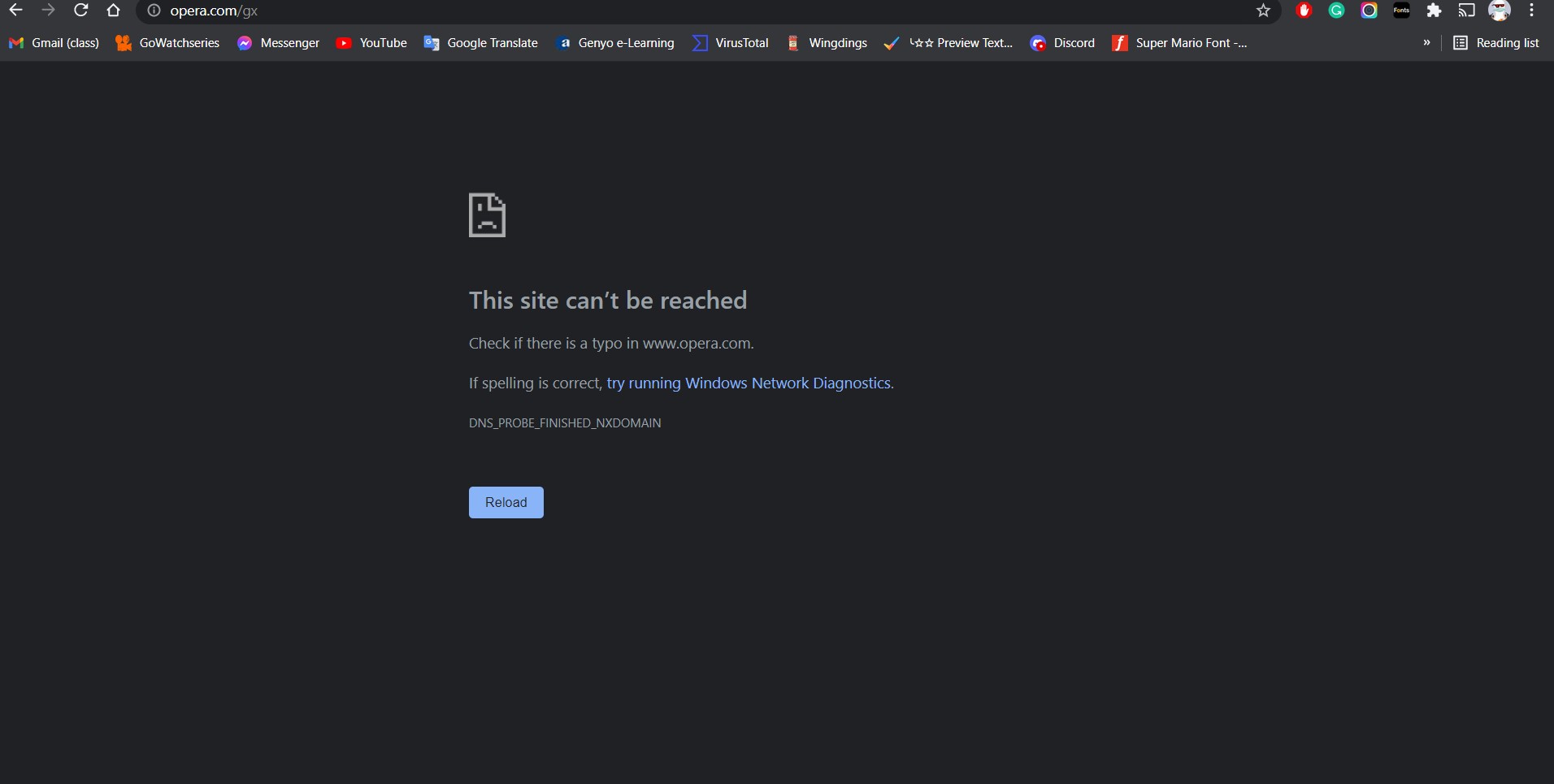Click the Fonts extension icon
The height and width of the screenshot is (784, 1554).
(x=1401, y=11)
